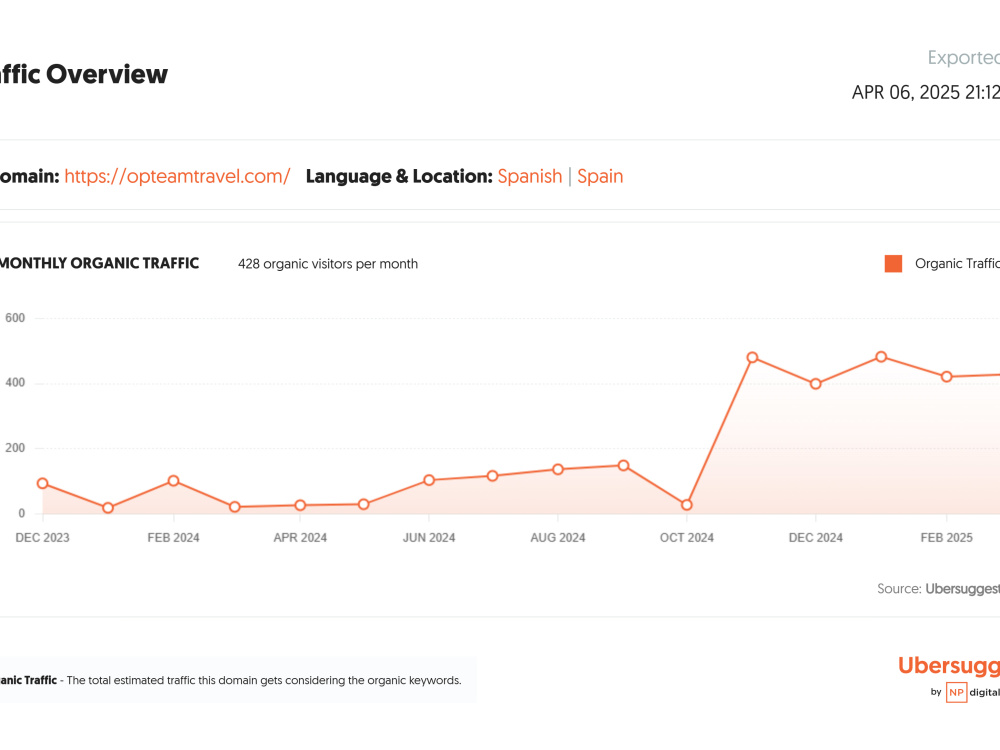Select the July 2024 data point
Screen dimensions: 1000x750
pos(492,476)
